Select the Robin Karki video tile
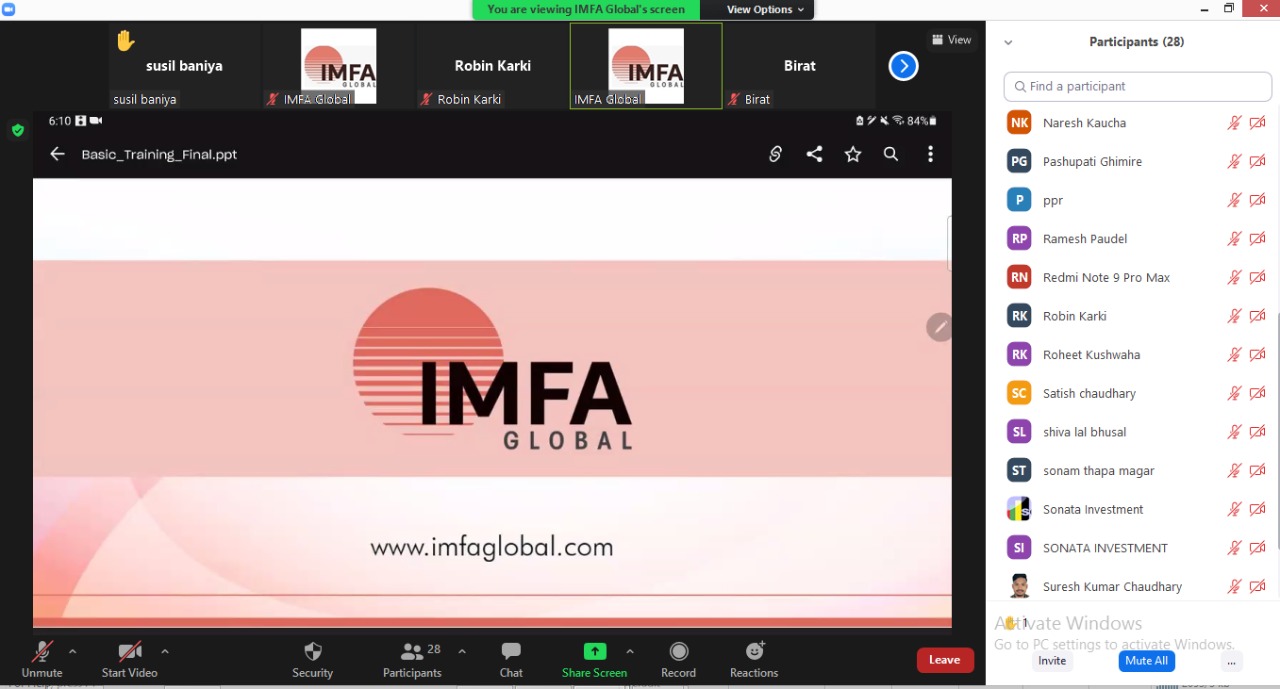The height and width of the screenshot is (689, 1280). click(x=492, y=66)
